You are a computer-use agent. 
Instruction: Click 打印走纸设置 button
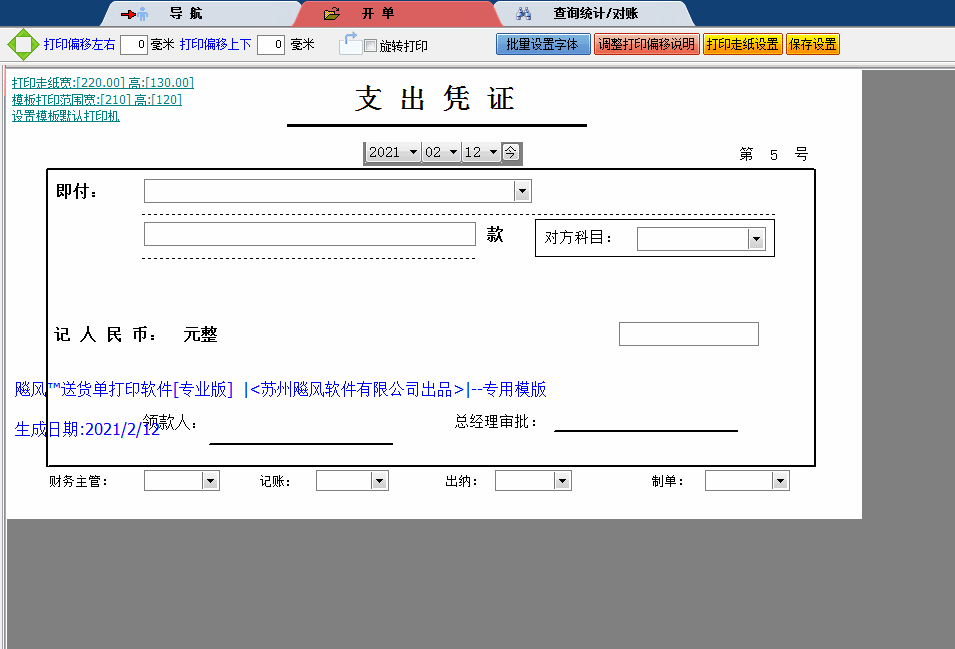pos(742,44)
